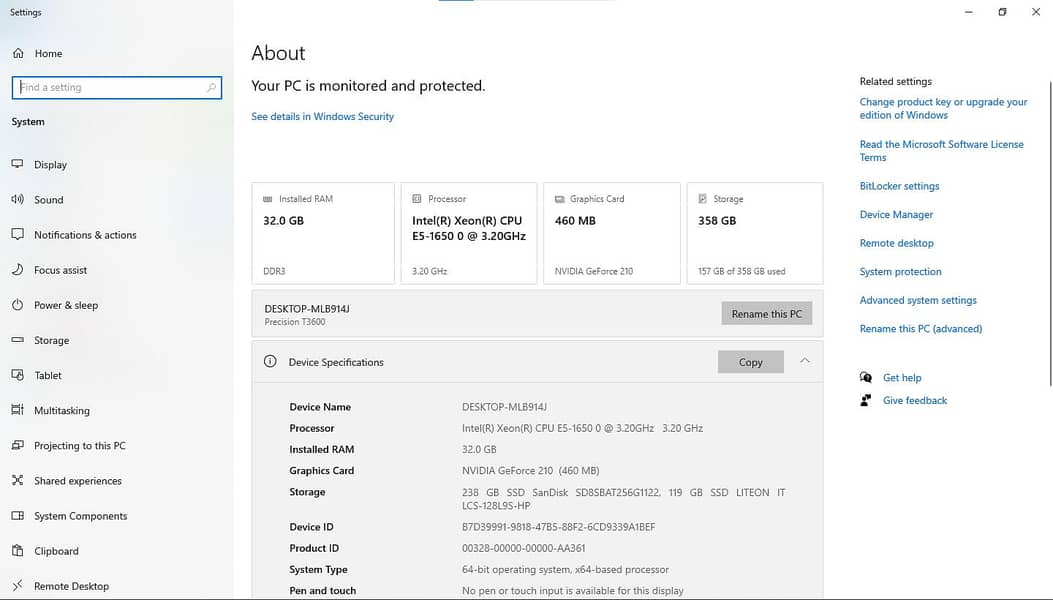This screenshot has width=1053, height=600.
Task: Click the Home icon in sidebar
Action: click(18, 53)
